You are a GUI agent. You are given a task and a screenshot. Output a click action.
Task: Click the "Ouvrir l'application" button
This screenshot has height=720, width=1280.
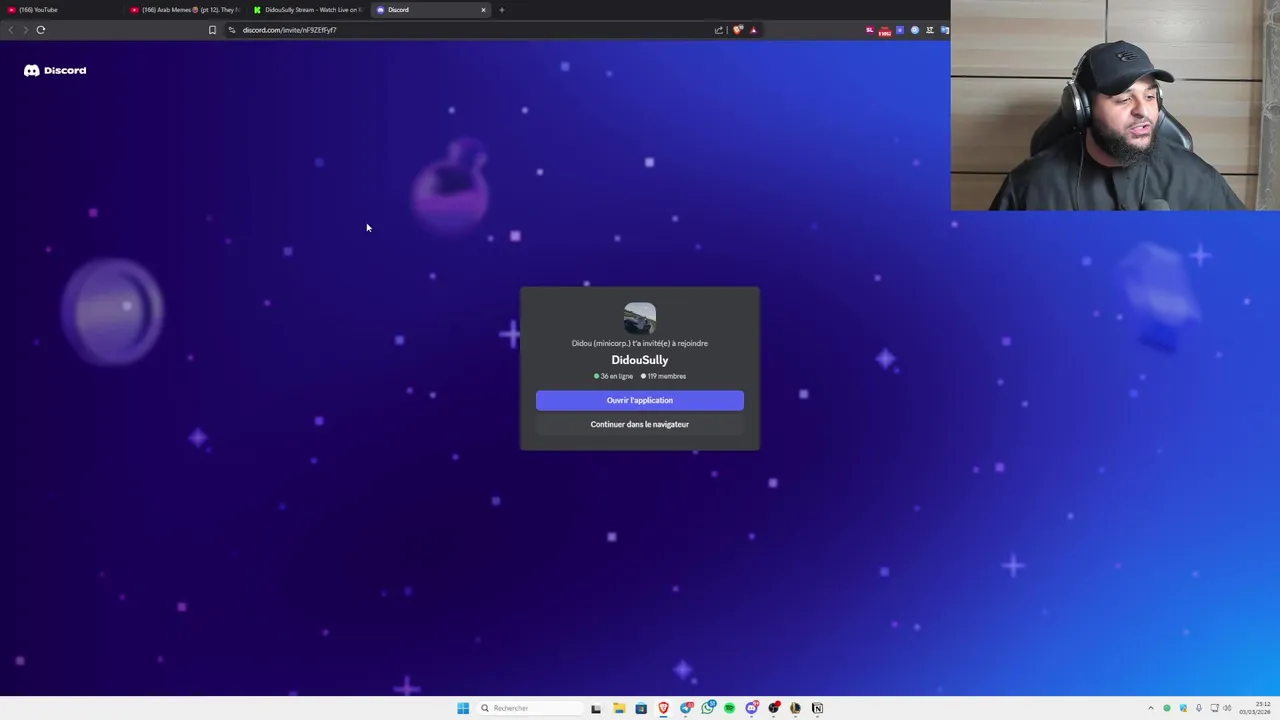(x=640, y=400)
